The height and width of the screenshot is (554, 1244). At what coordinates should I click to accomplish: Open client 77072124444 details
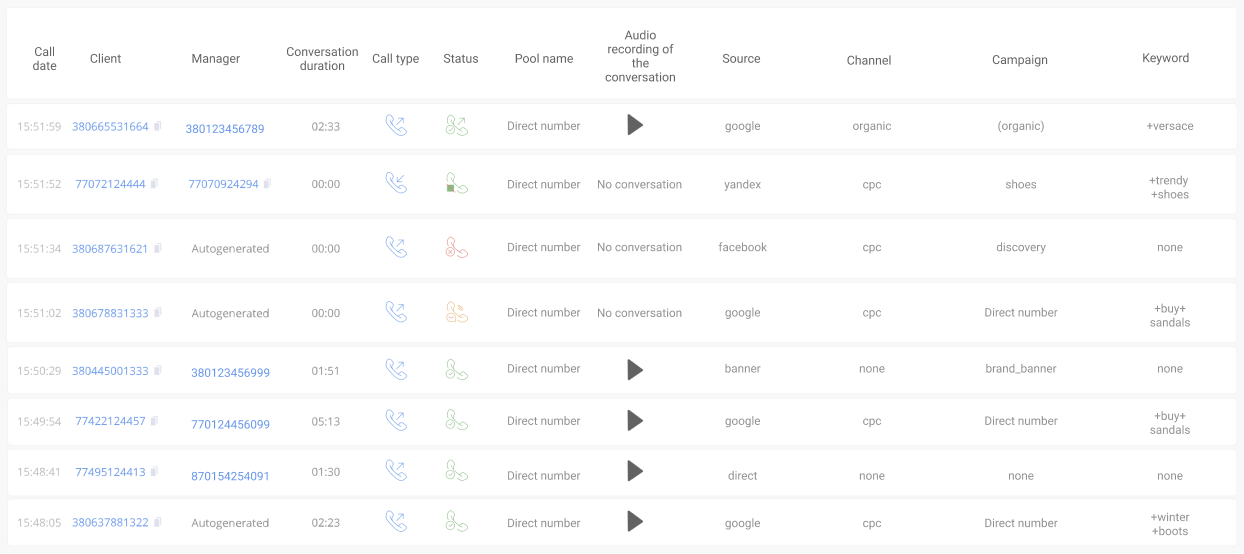point(110,184)
